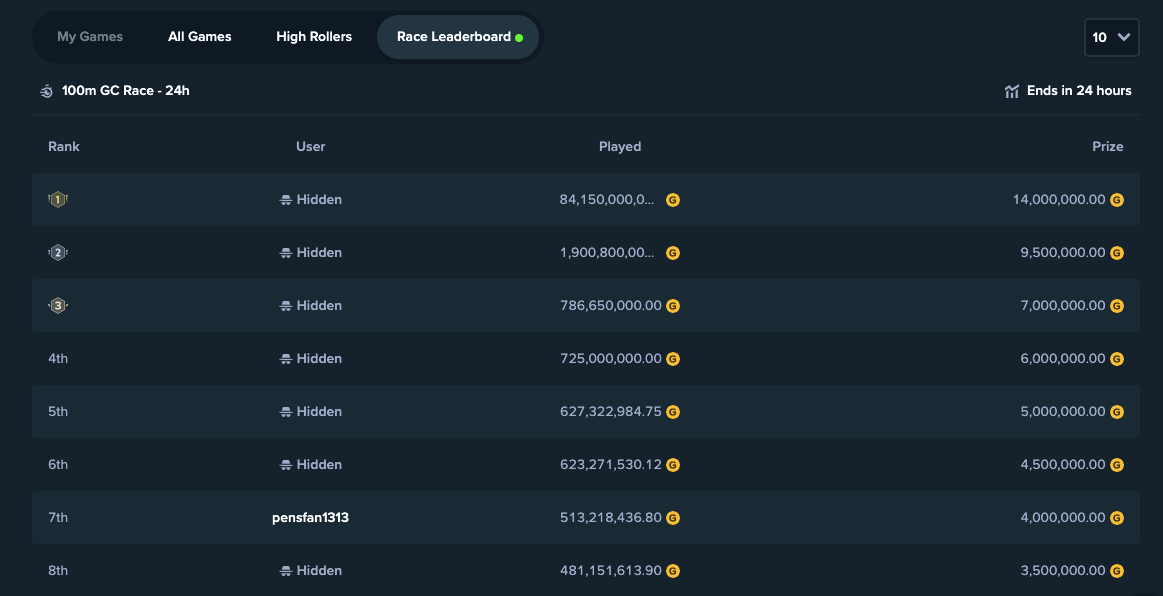
Task: Click the User column header
Action: [x=310, y=146]
